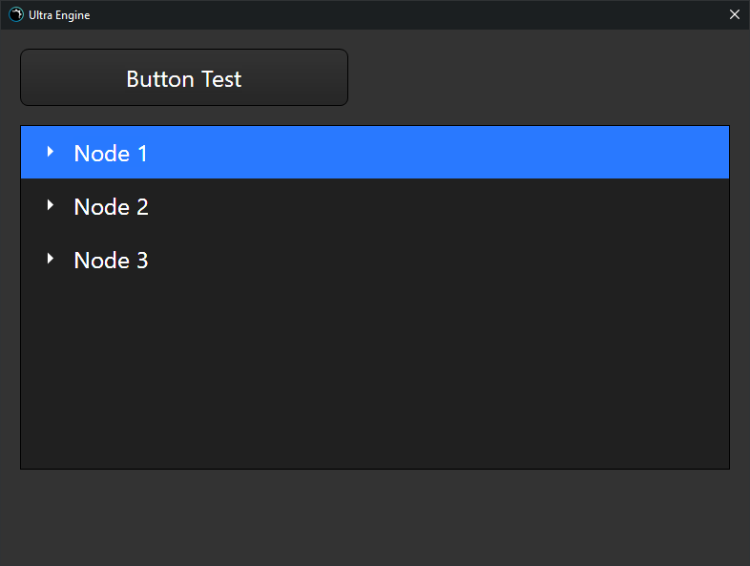Close the Ultra Engine window

tap(734, 15)
